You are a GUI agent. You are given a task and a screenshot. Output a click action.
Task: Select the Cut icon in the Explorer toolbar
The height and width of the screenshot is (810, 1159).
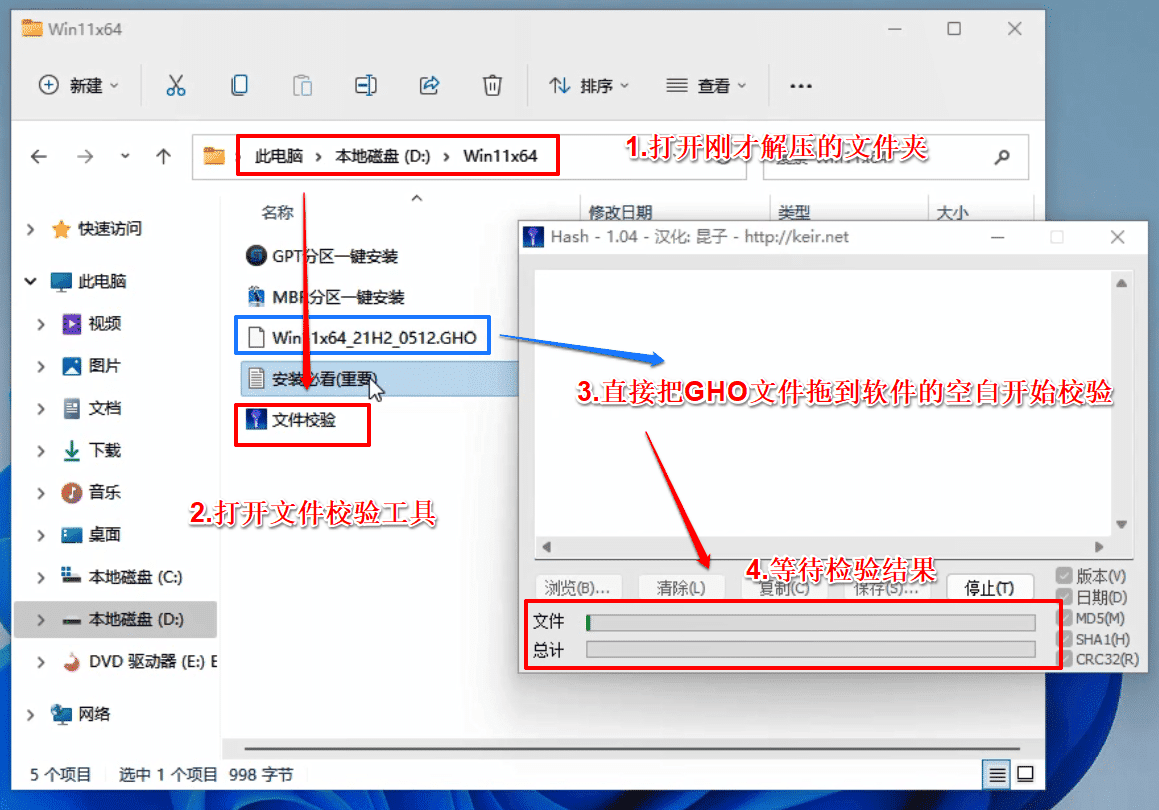(176, 86)
